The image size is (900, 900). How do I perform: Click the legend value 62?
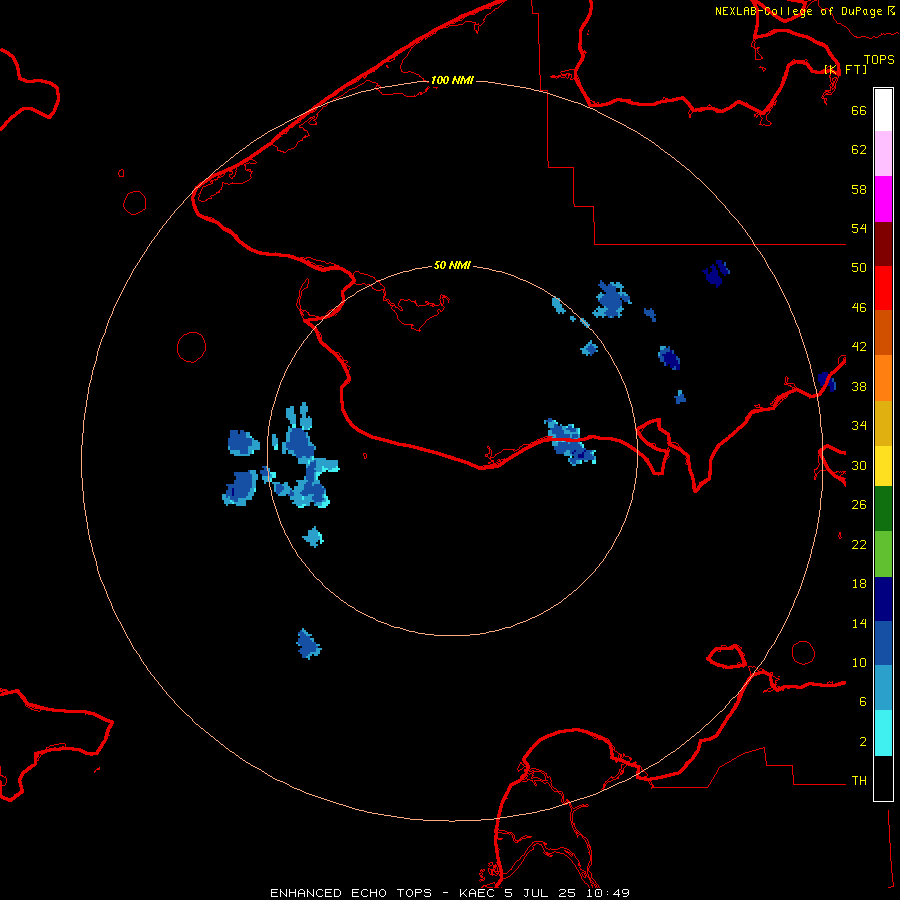click(859, 150)
